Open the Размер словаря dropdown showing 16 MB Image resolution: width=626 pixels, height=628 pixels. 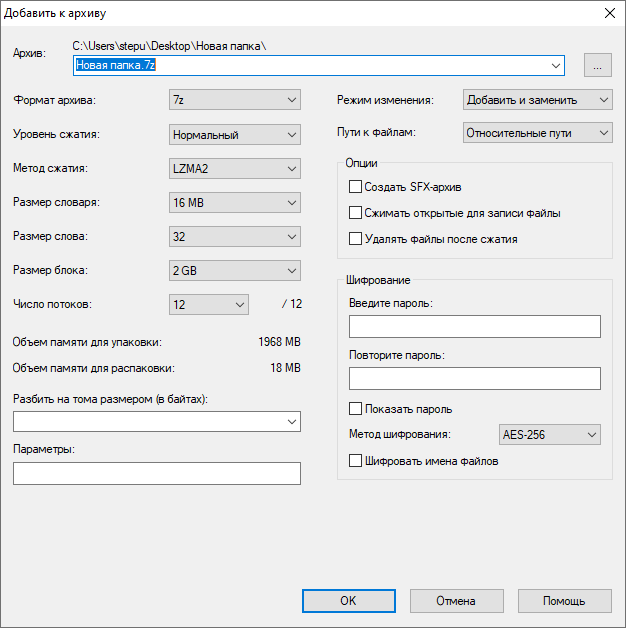(x=235, y=203)
